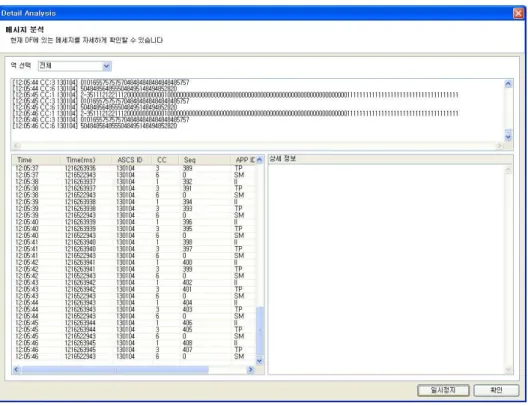
Task: Select log line 12:05:44 CC:6
Action: [x=95, y=89]
